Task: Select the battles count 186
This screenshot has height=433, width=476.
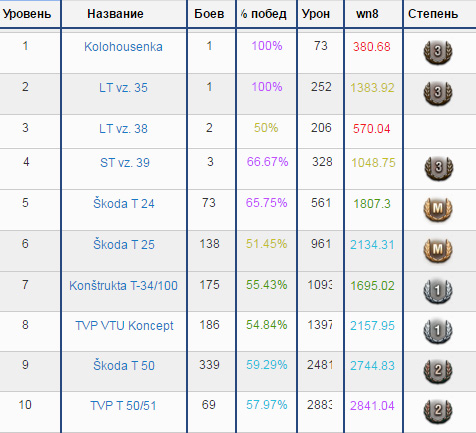Action: pos(209,325)
